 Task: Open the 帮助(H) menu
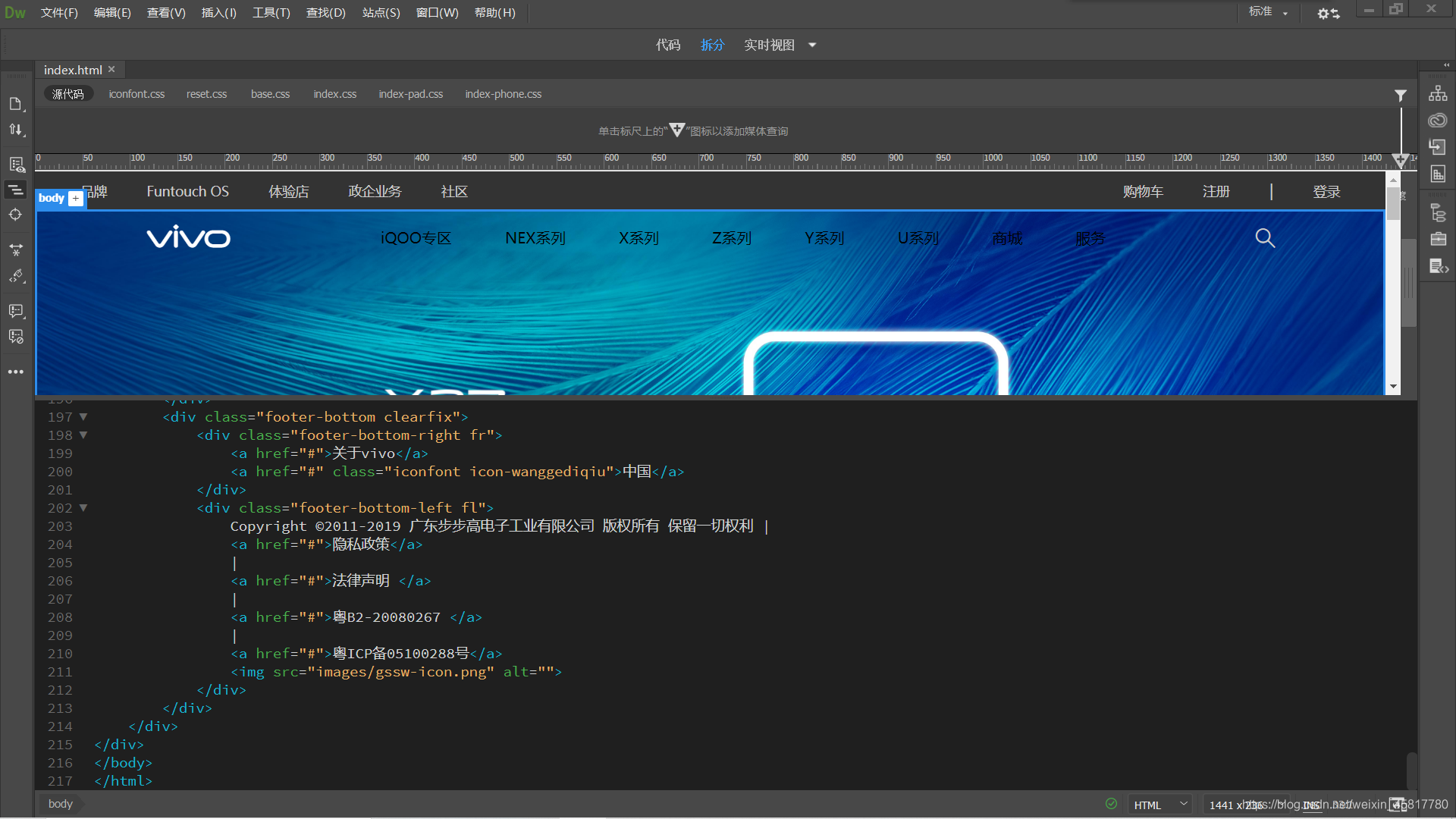(495, 13)
